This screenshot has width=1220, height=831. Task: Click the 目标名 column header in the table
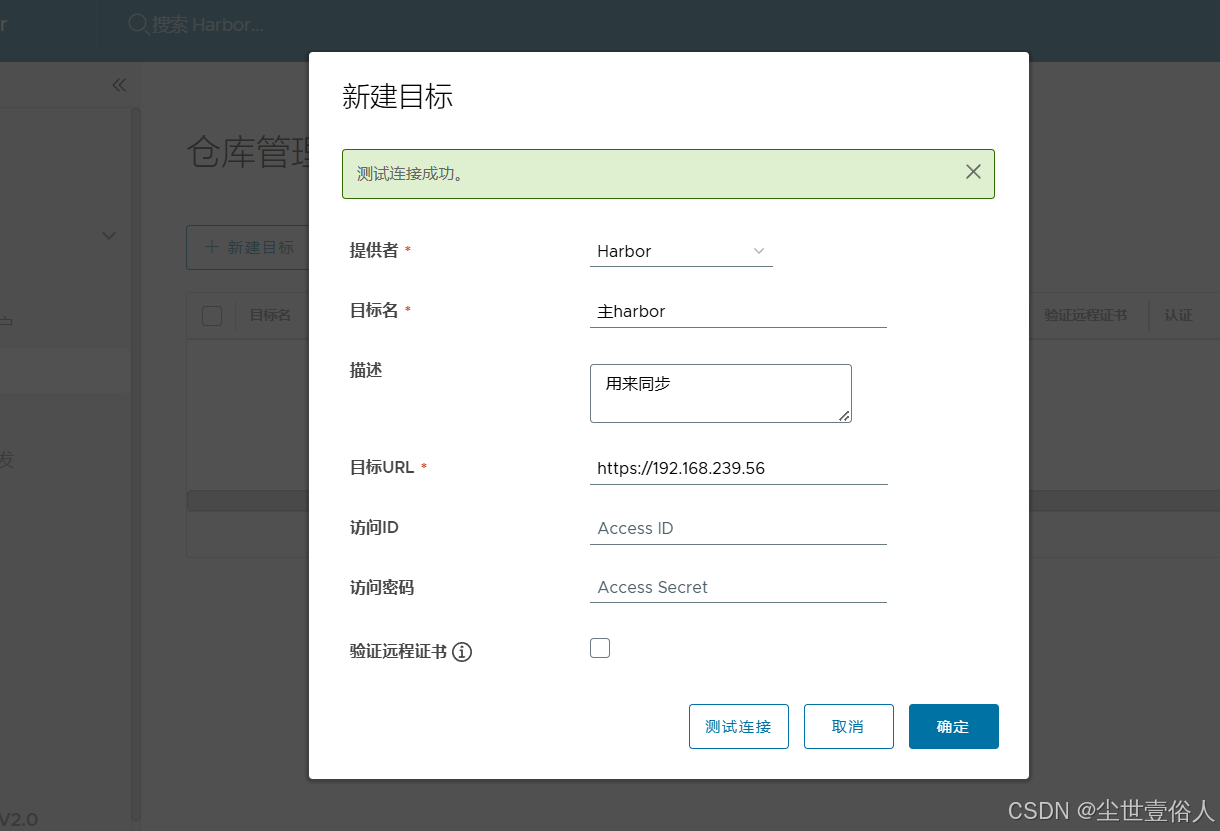point(270,315)
